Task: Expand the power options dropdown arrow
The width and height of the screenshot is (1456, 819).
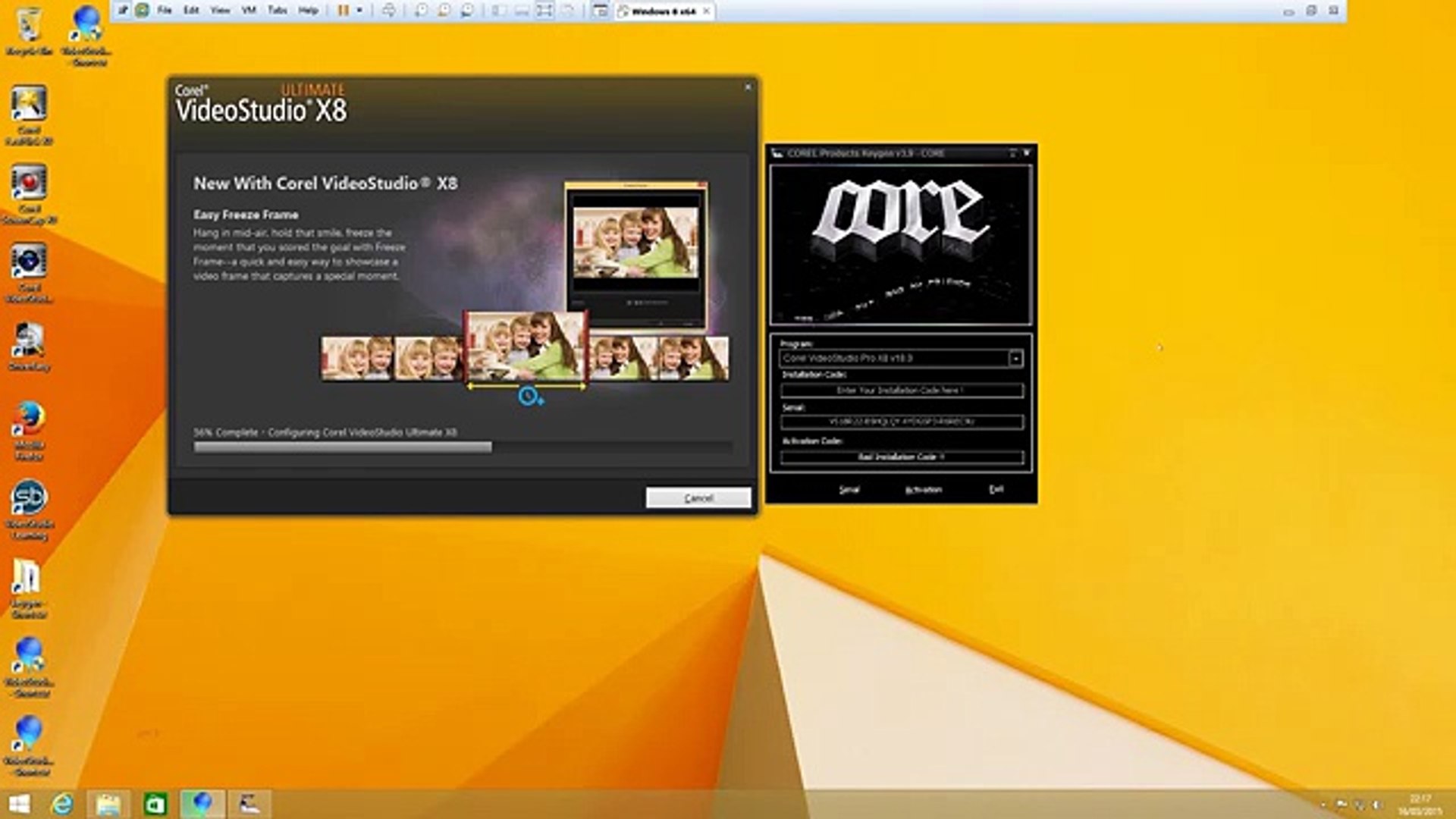Action: (x=359, y=11)
